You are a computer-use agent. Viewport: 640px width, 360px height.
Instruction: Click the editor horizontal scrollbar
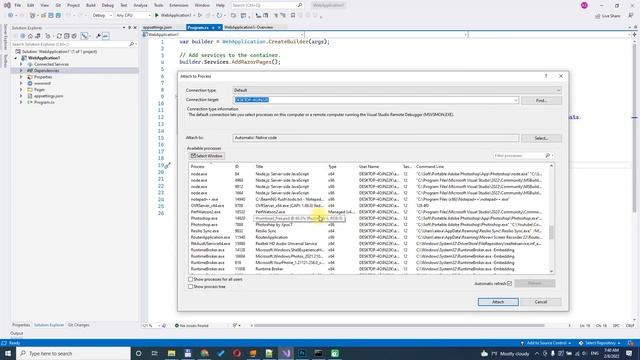(399, 325)
